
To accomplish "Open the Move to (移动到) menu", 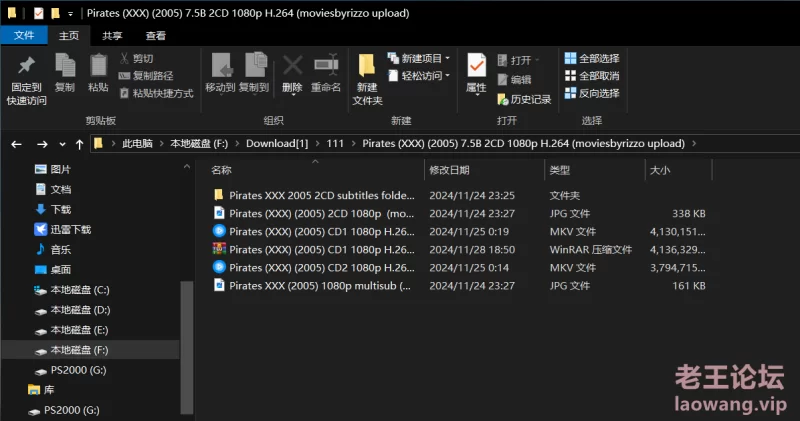I will coord(220,73).
